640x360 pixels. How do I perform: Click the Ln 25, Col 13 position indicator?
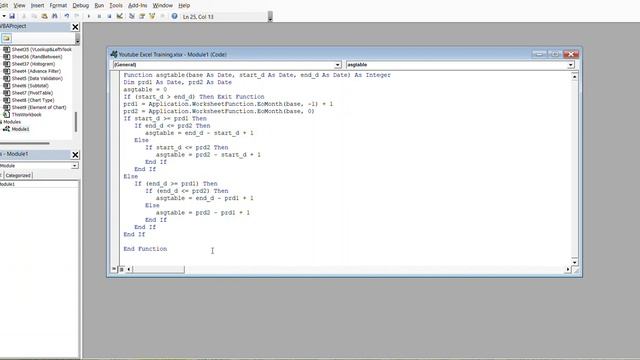(x=198, y=17)
